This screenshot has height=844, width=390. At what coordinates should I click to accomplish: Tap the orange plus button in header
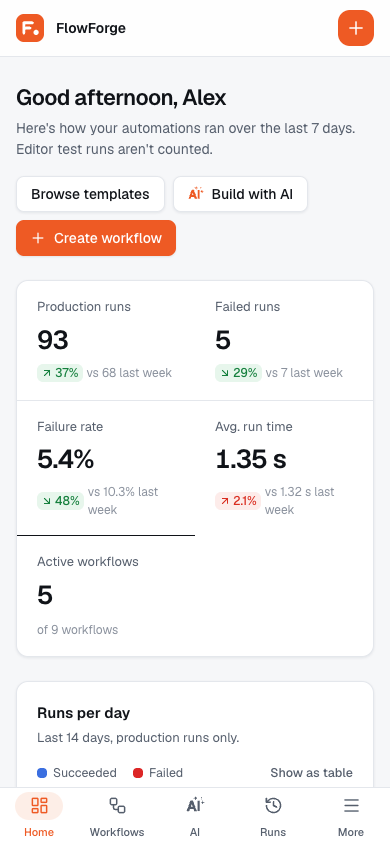356,28
